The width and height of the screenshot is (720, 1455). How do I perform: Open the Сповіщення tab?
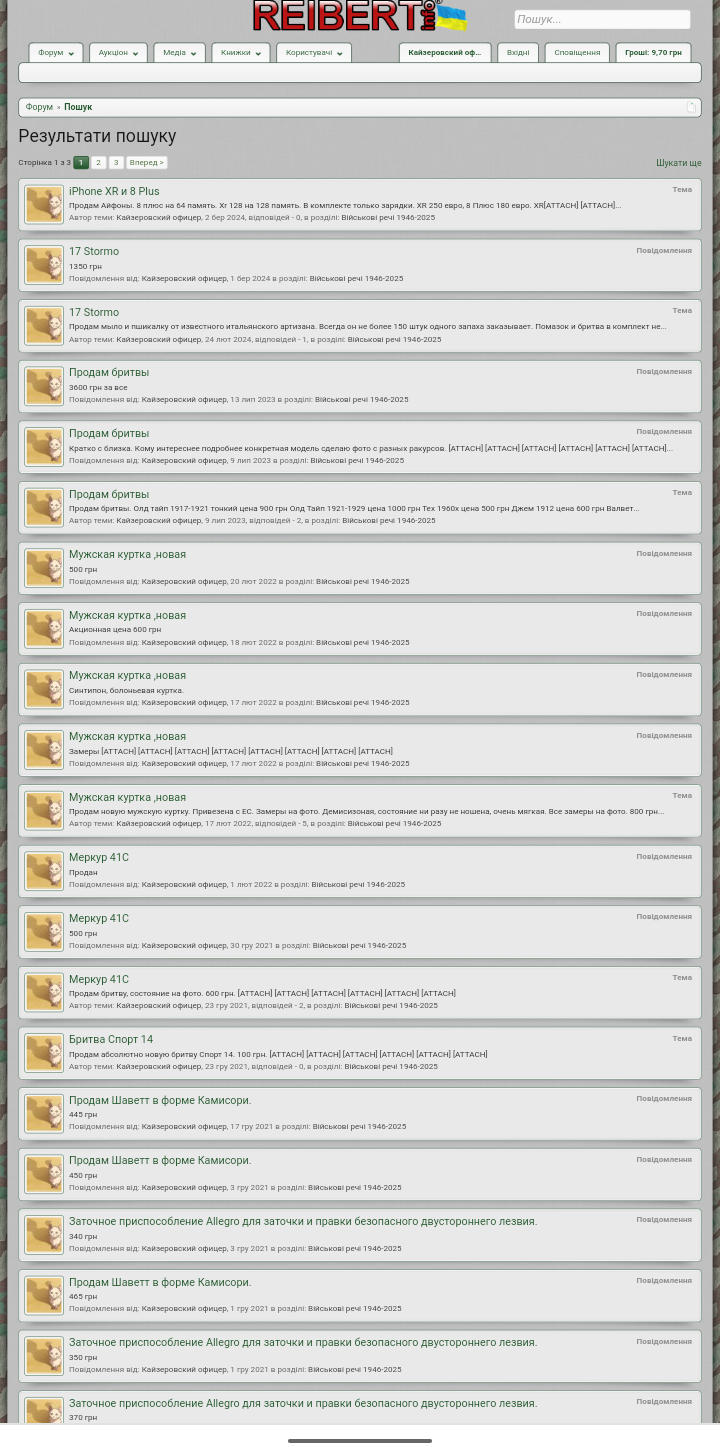point(577,53)
